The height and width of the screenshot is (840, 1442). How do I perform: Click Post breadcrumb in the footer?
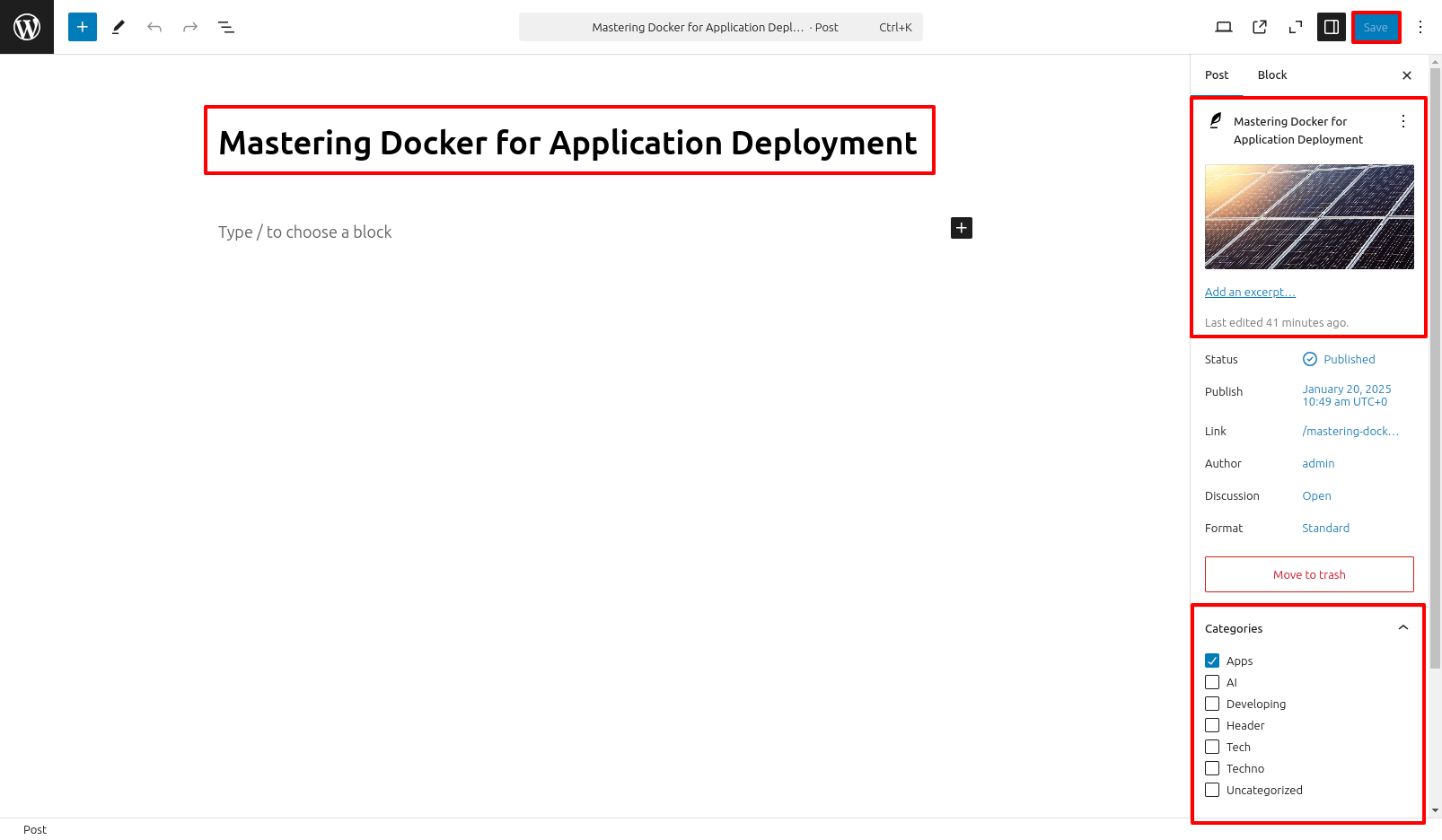coord(35,829)
